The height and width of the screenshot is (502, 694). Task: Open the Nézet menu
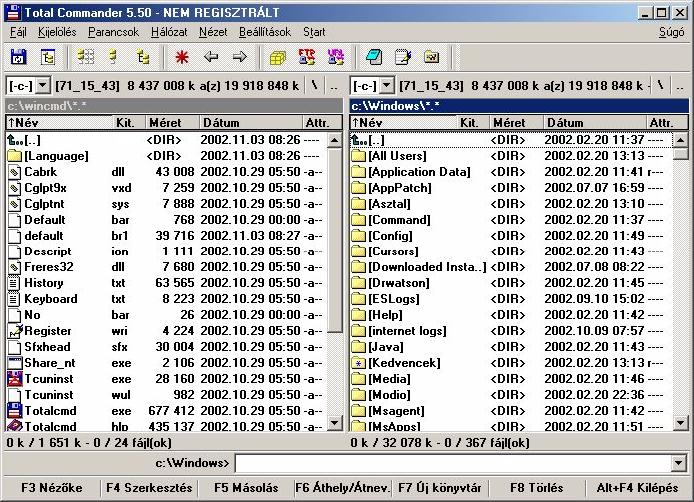click(213, 32)
